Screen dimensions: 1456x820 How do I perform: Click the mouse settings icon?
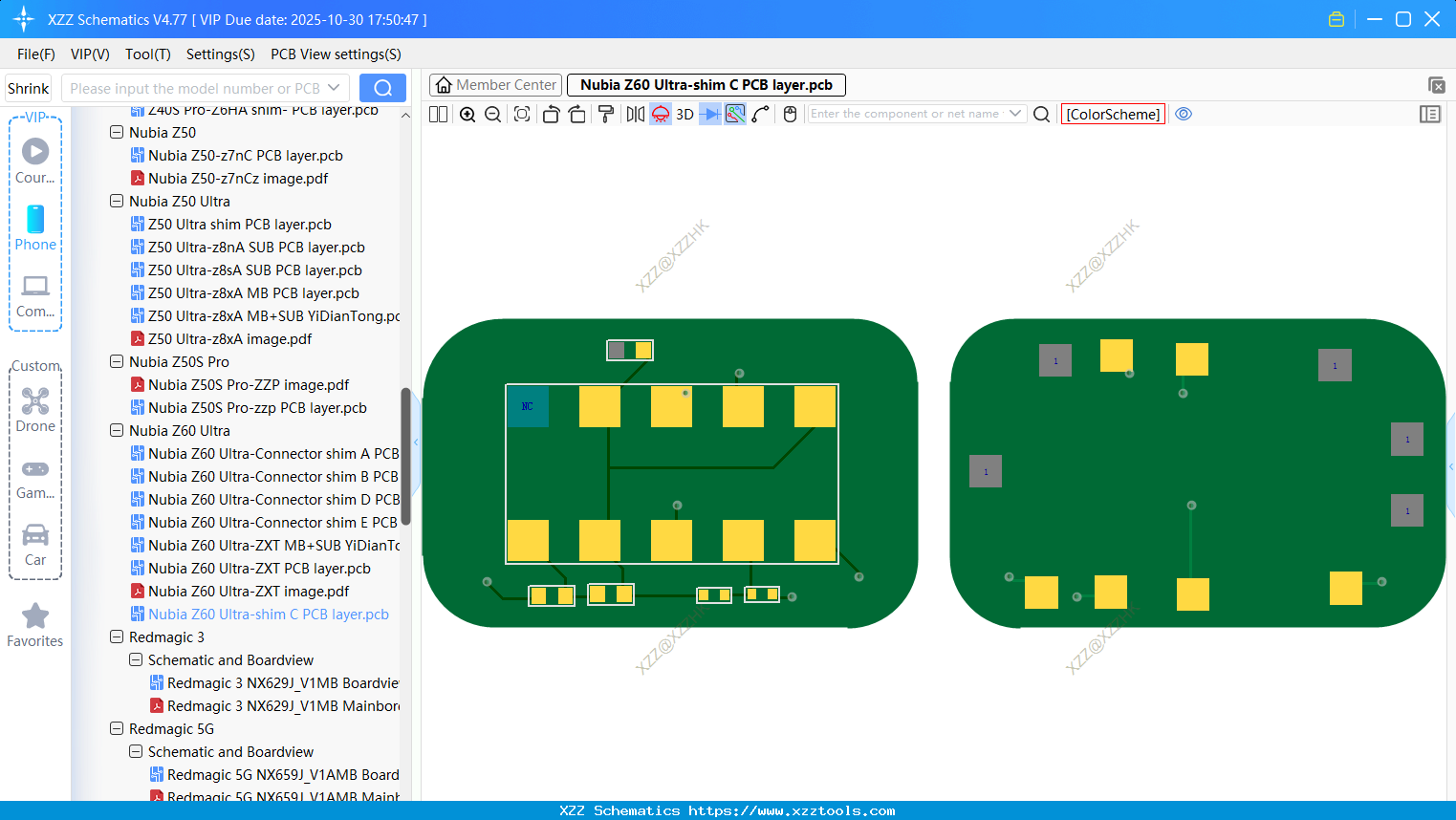[790, 114]
